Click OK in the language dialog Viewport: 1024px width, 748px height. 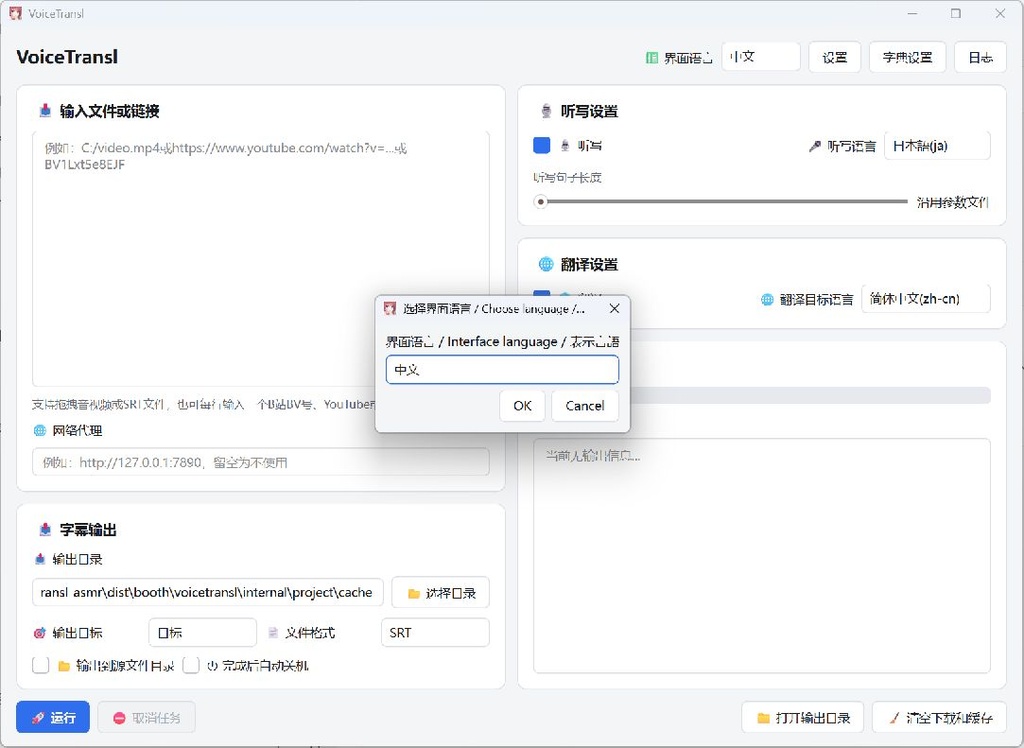522,406
